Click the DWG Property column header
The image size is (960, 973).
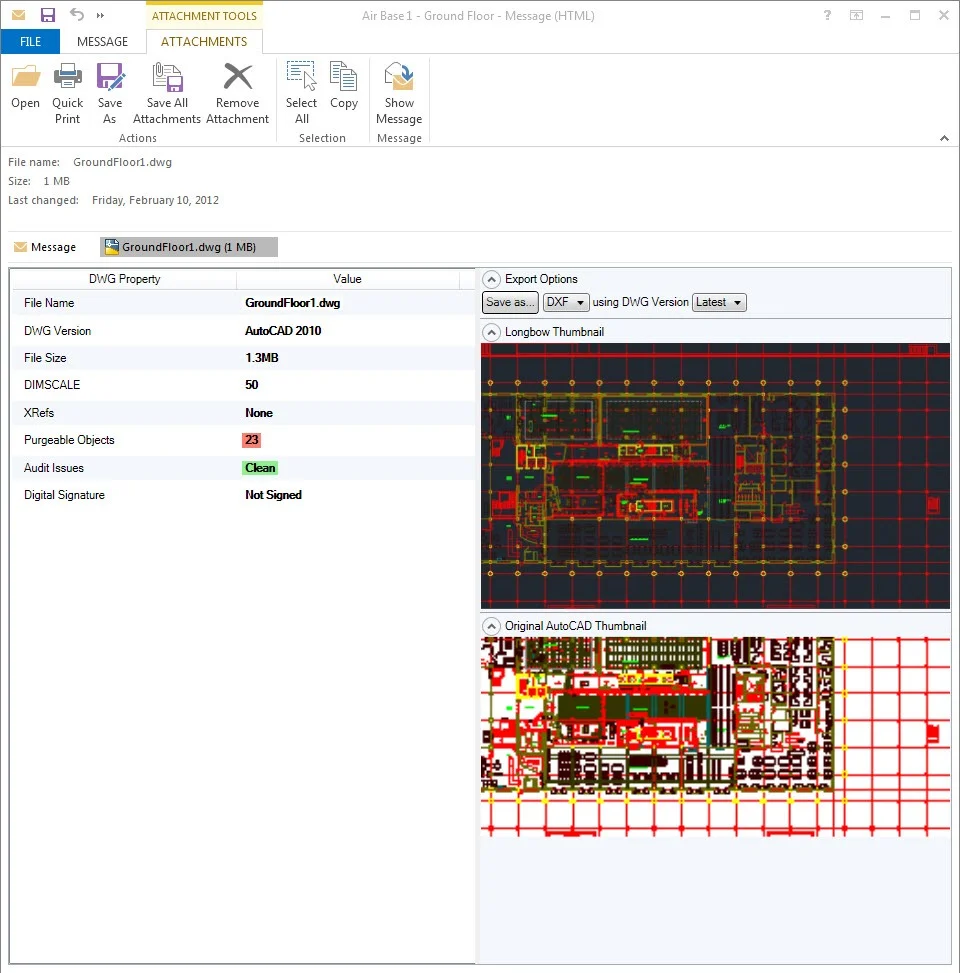[x=124, y=279]
